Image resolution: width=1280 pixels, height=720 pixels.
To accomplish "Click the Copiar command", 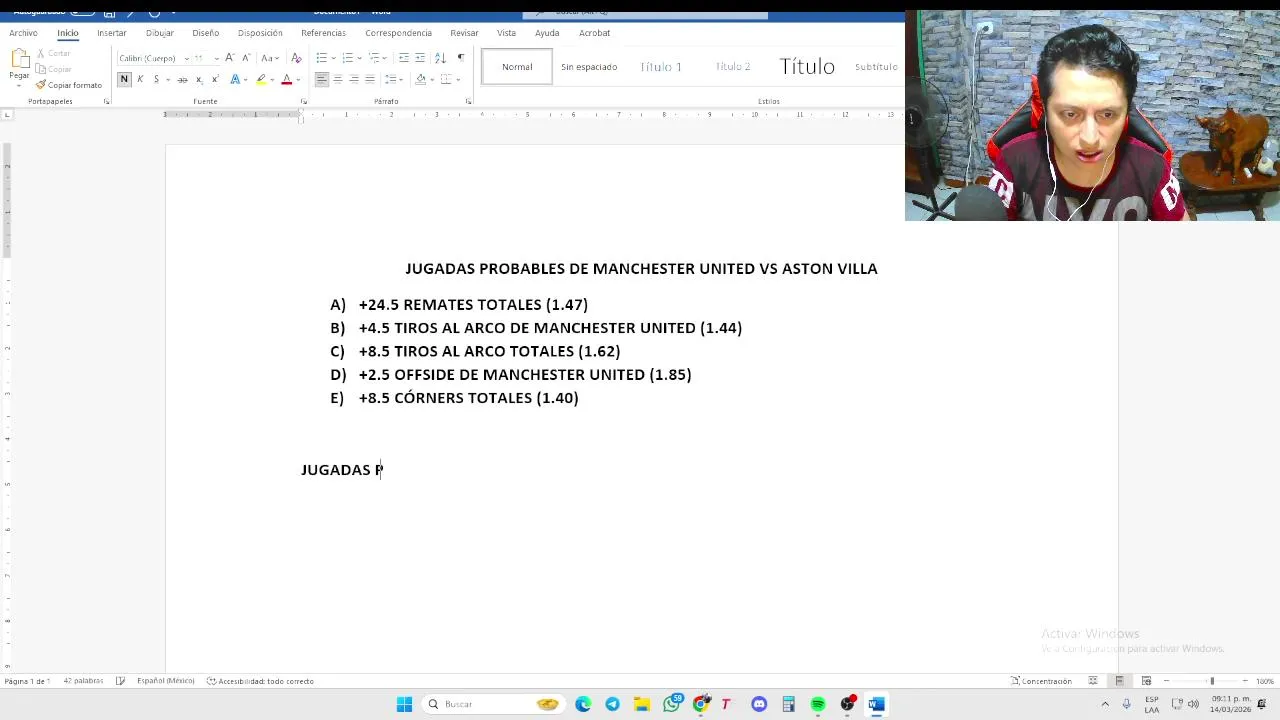I will (53, 69).
